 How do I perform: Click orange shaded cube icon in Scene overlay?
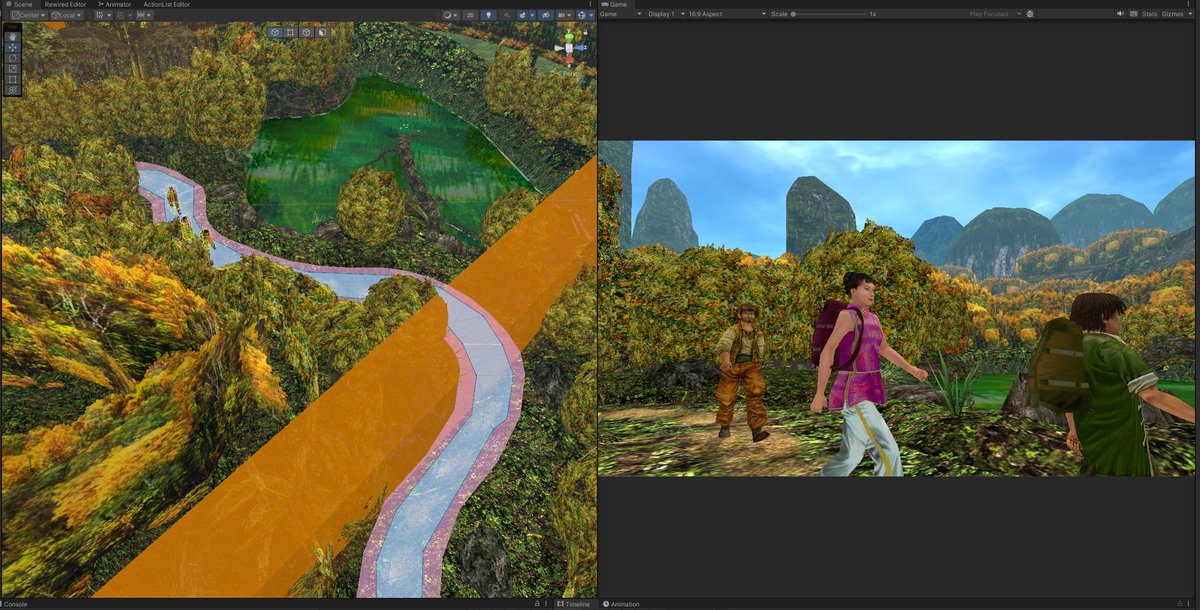(x=322, y=32)
